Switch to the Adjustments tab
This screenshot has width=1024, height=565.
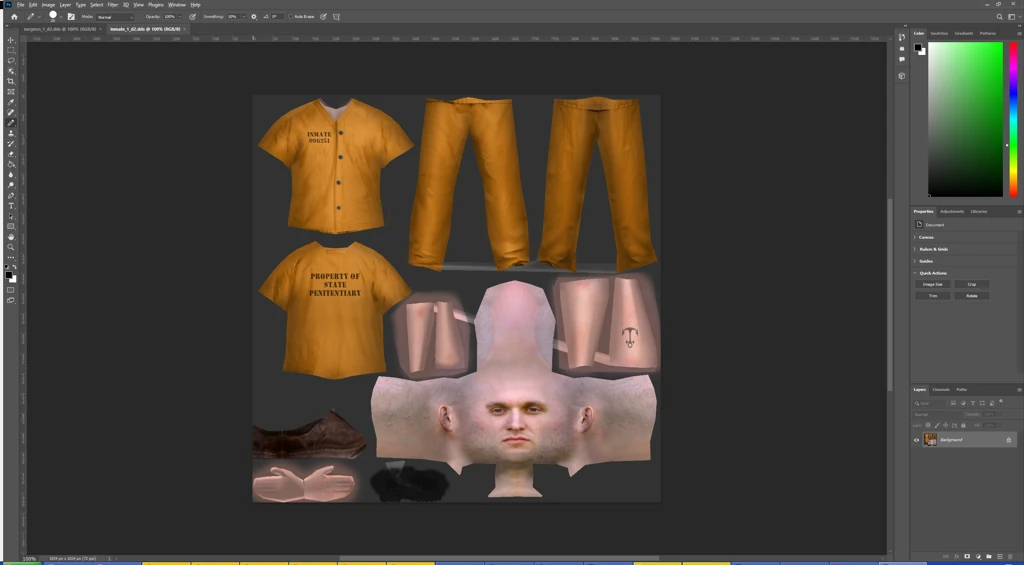pyautogui.click(x=952, y=212)
